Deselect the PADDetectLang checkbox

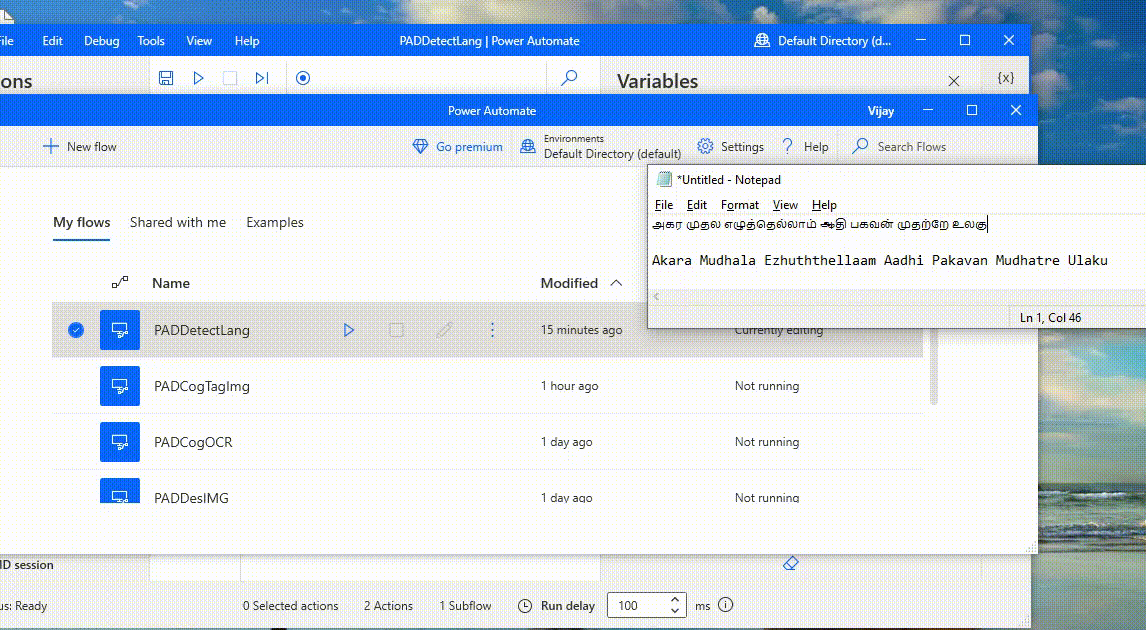(75, 330)
